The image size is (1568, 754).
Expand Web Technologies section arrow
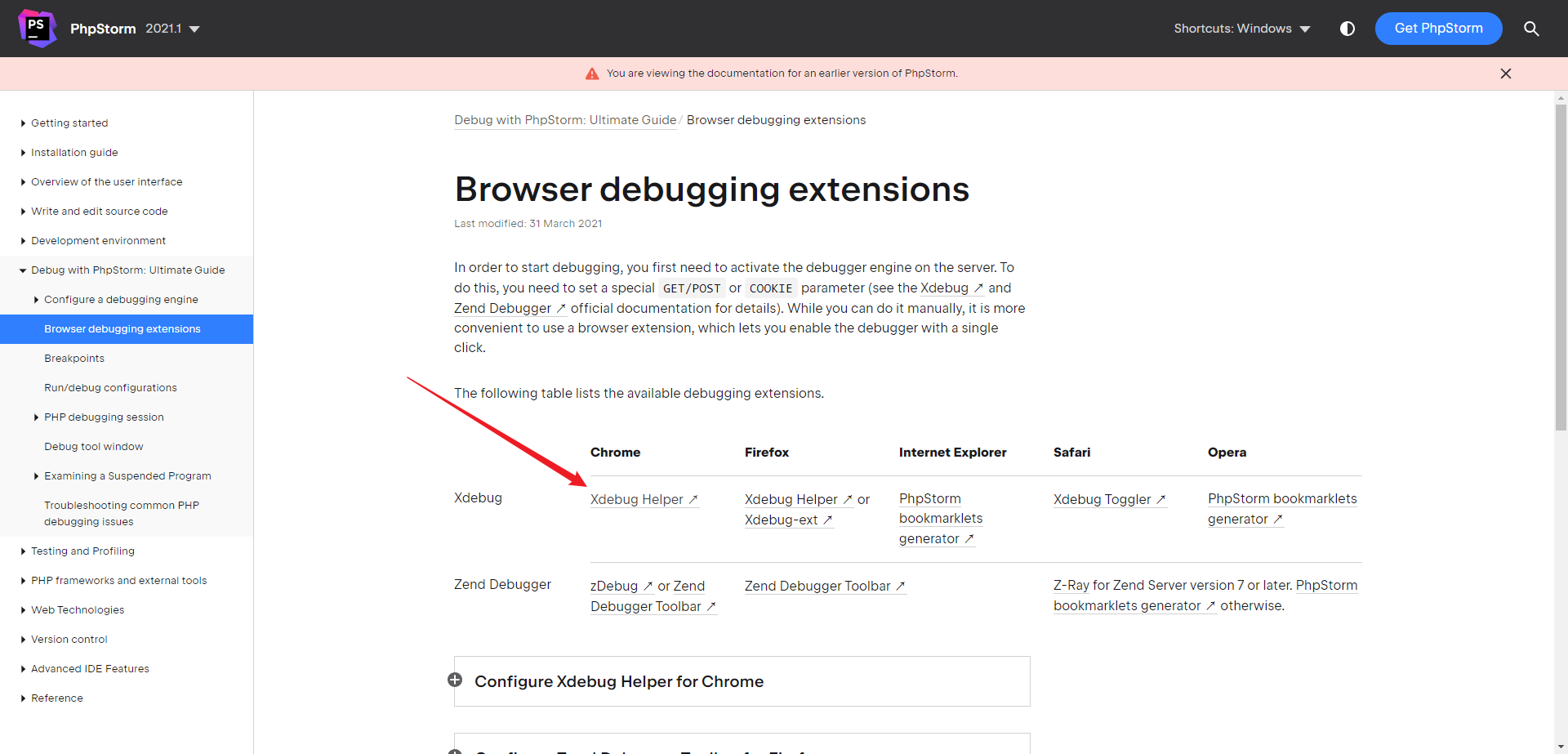(x=23, y=610)
